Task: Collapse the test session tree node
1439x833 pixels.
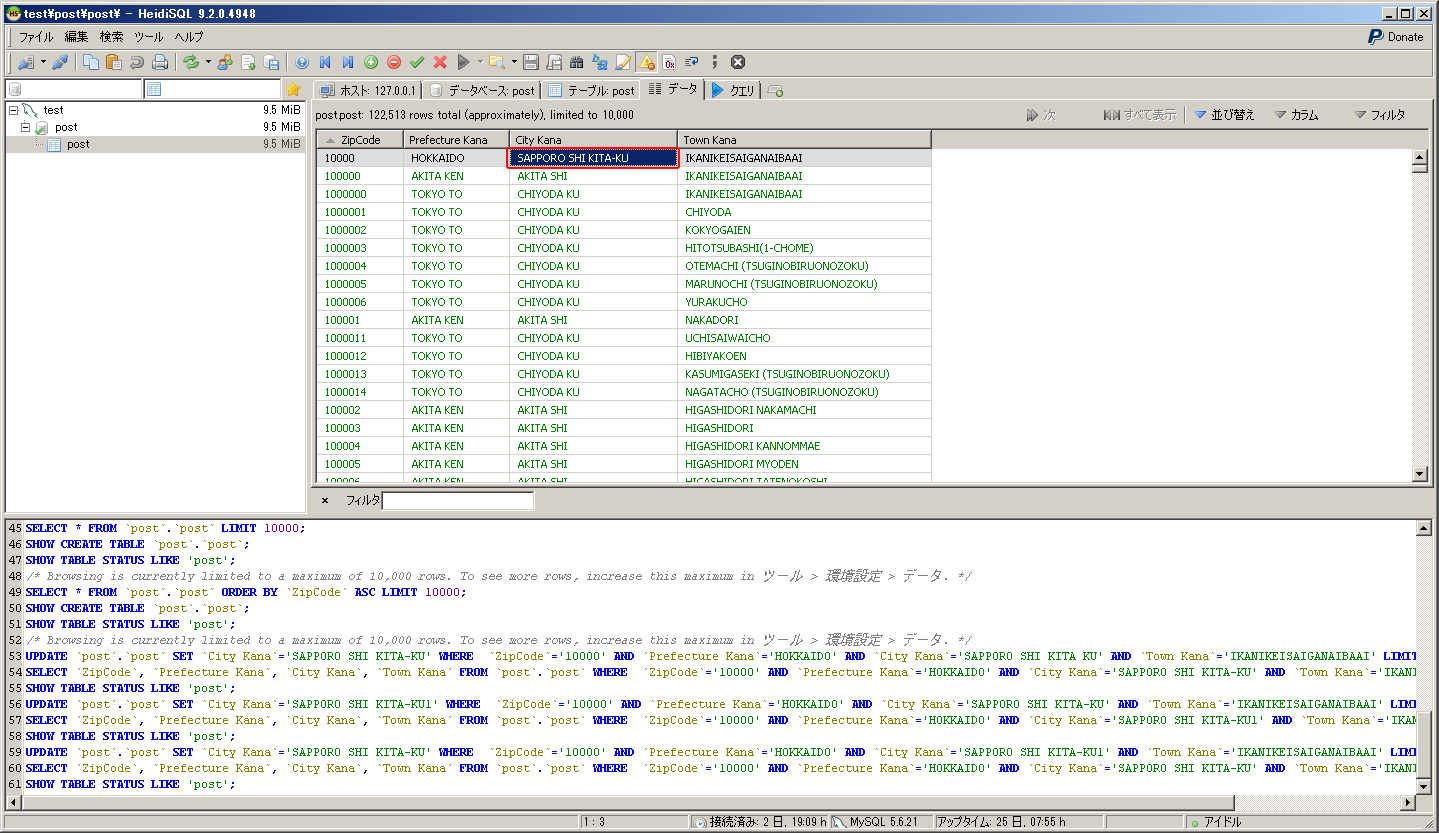Action: click(13, 110)
